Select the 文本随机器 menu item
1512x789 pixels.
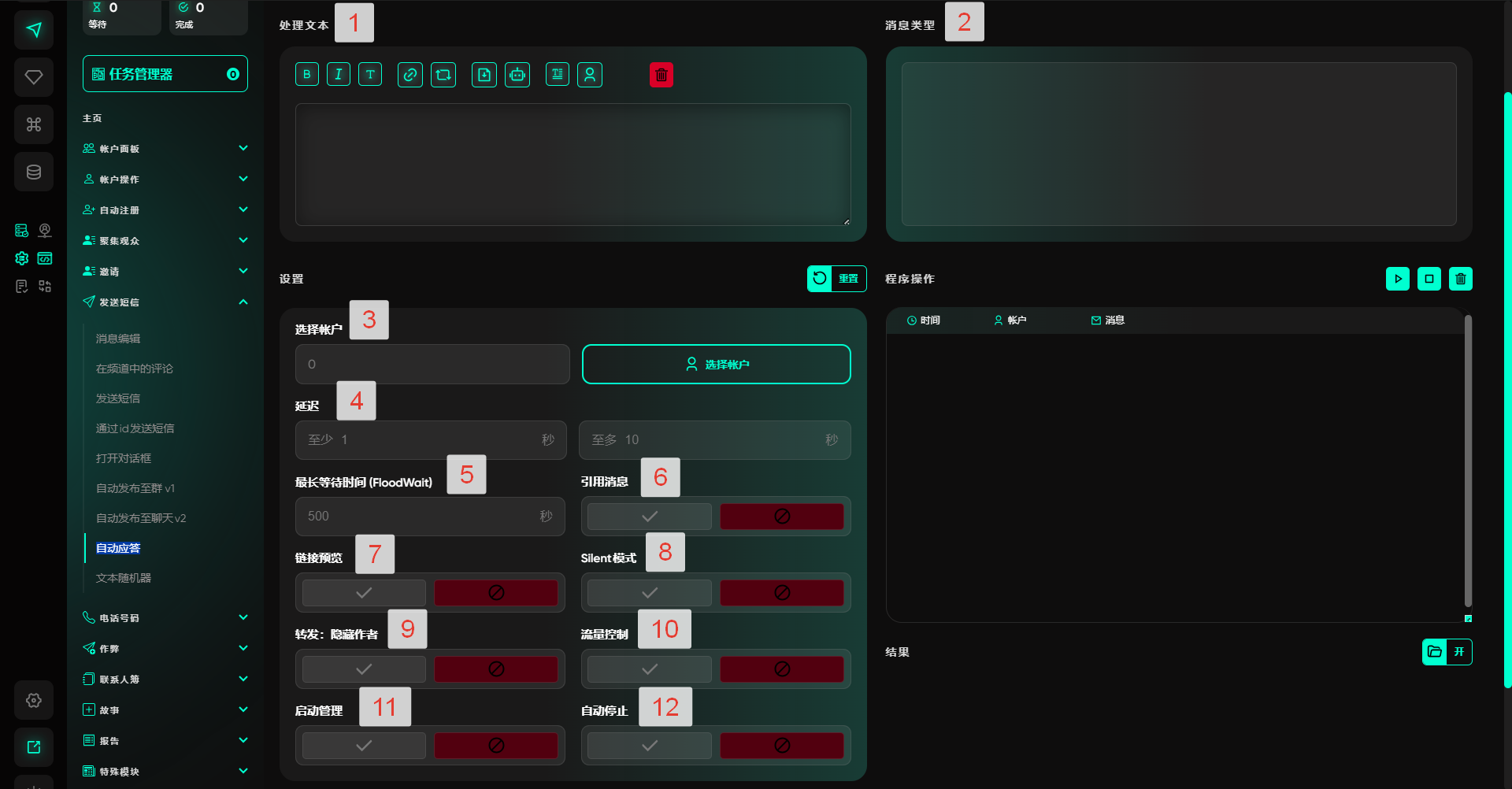pyautogui.click(x=124, y=578)
